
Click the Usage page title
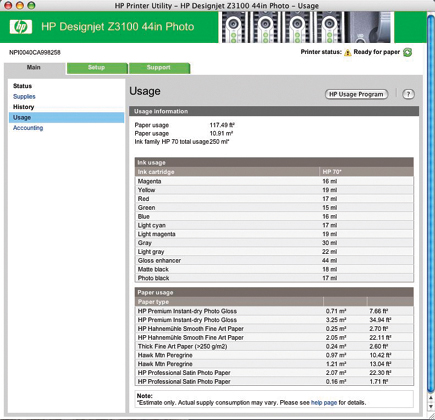tap(145, 91)
